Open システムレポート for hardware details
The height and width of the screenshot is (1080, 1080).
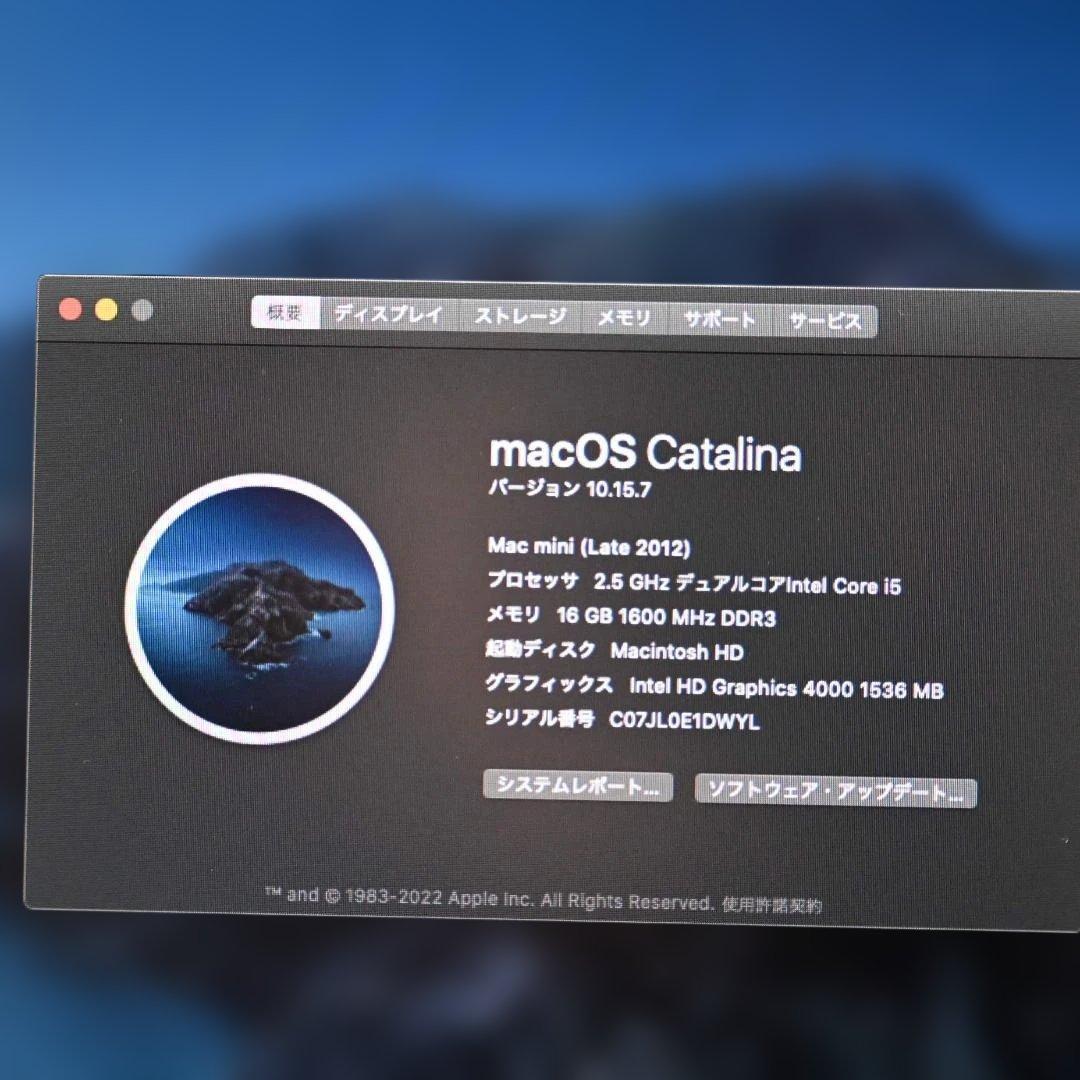coord(578,788)
